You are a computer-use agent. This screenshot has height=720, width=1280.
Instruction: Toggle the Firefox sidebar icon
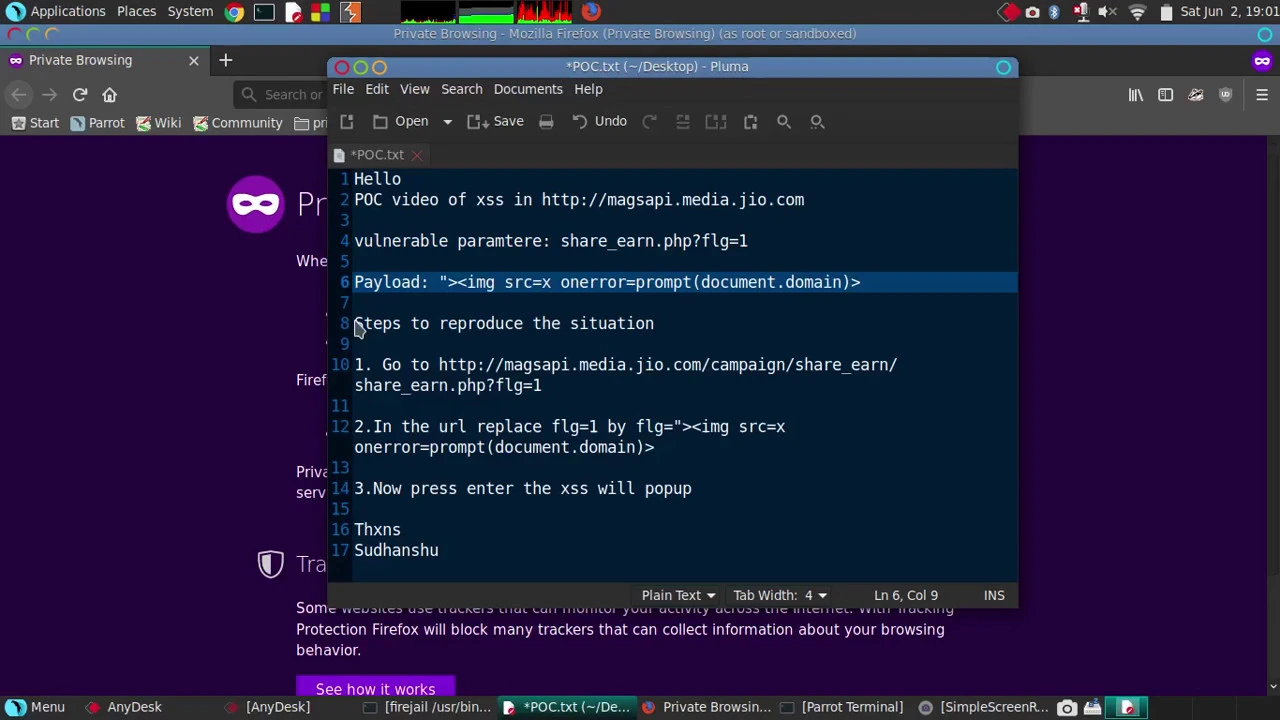(x=1165, y=95)
